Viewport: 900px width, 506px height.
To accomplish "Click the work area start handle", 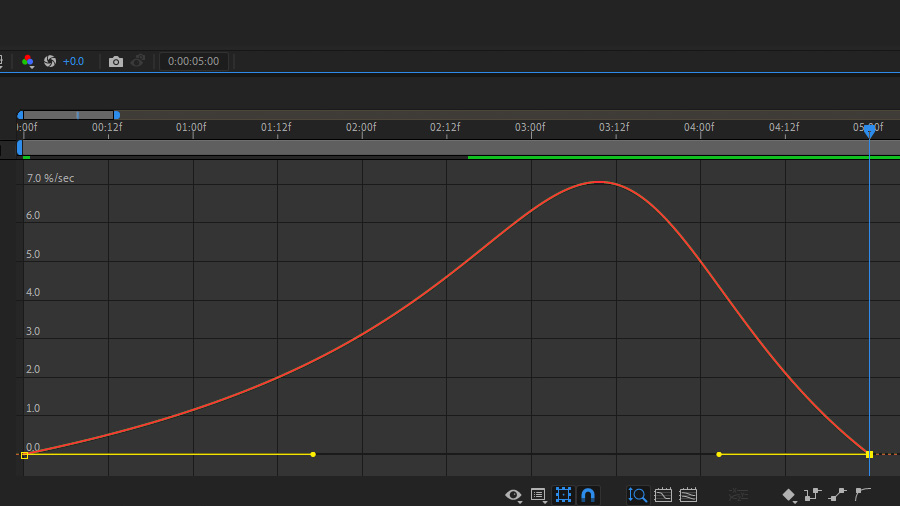I will (x=20, y=148).
